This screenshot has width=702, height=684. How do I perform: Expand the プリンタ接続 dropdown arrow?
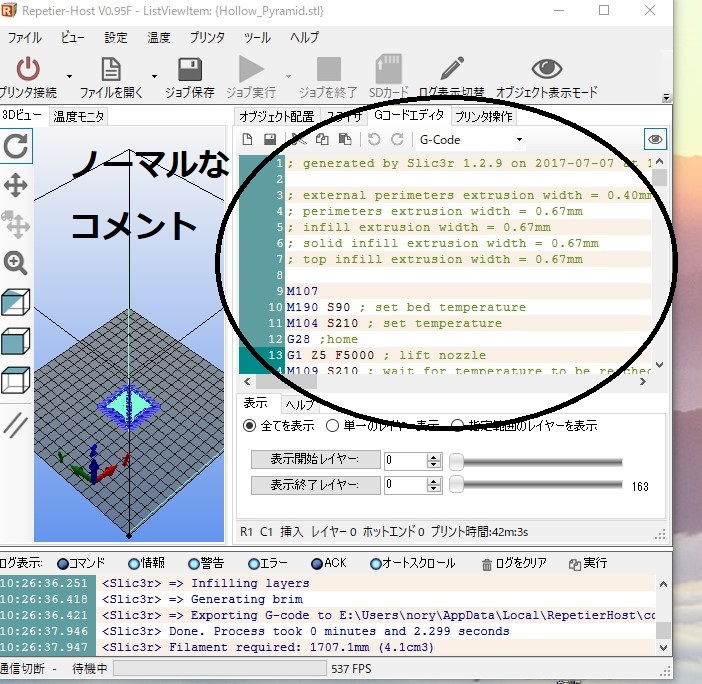click(x=69, y=77)
